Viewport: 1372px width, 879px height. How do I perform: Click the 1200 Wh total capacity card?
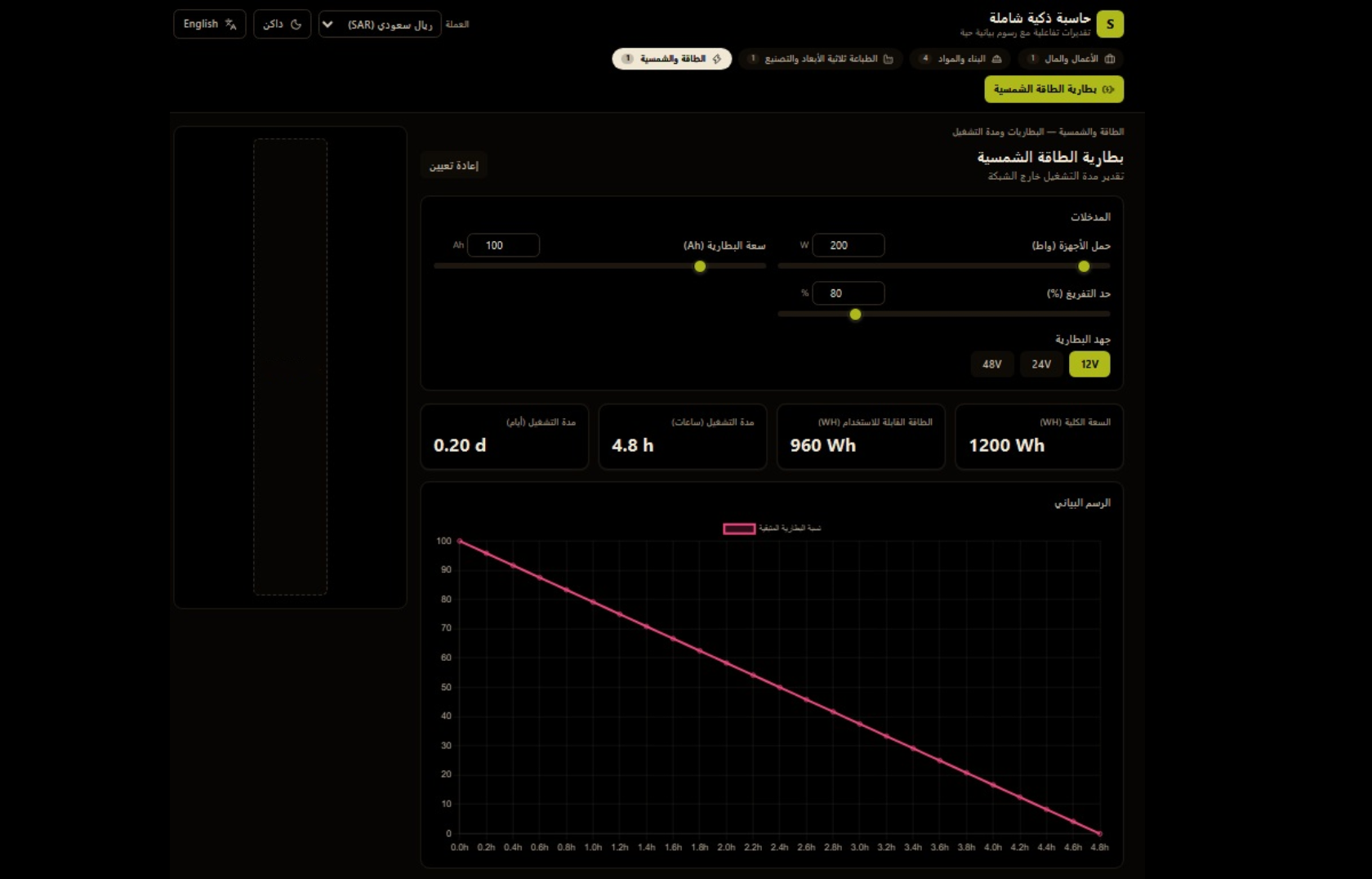[x=1039, y=436]
